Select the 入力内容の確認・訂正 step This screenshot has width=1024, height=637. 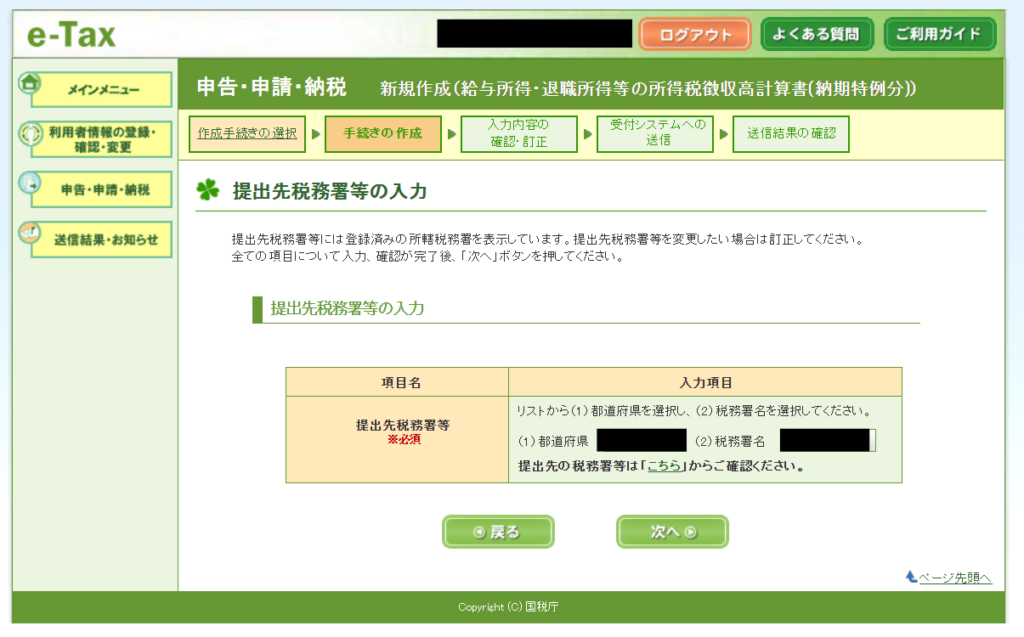[x=519, y=134]
